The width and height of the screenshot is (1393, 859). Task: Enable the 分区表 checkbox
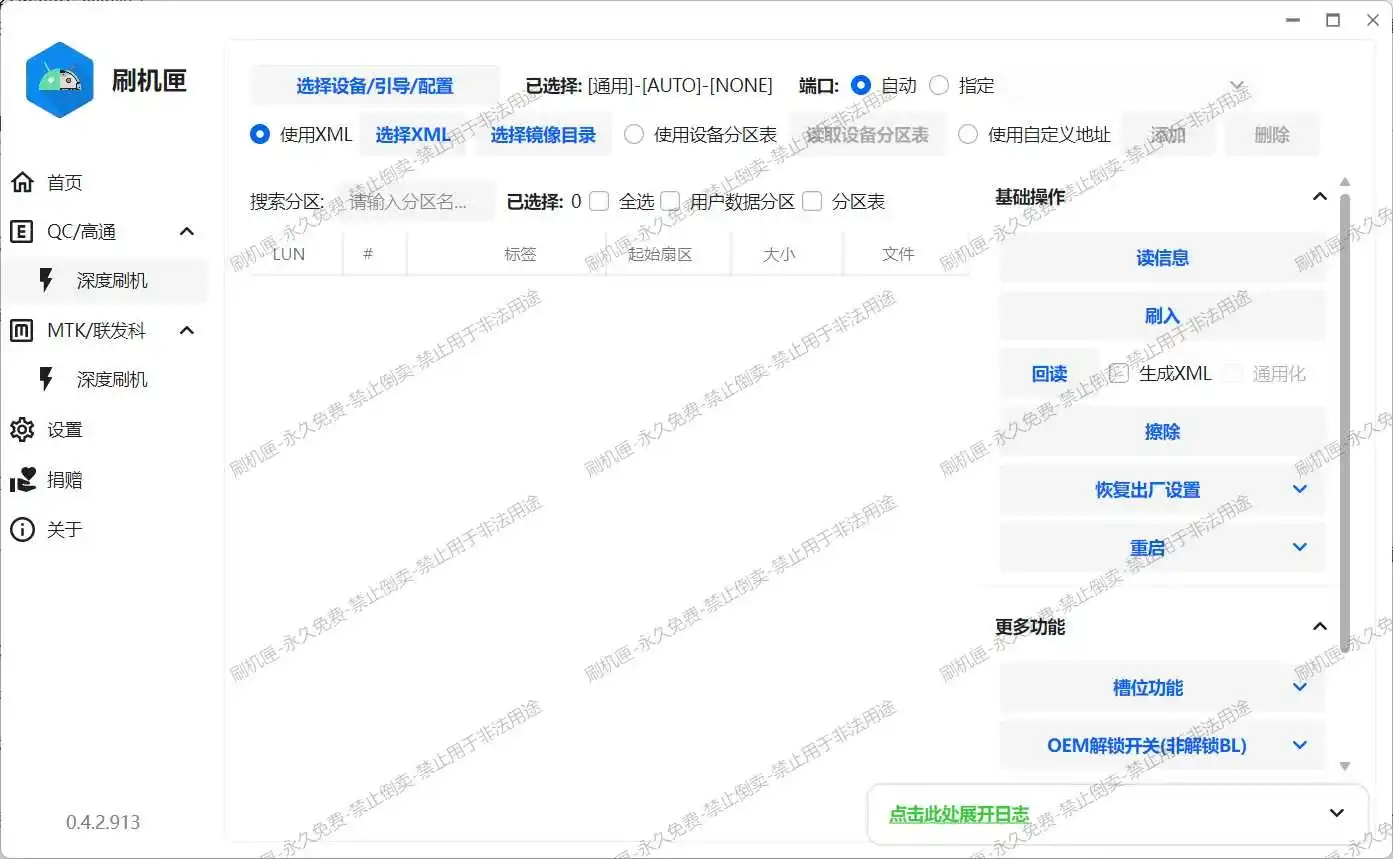pos(812,202)
